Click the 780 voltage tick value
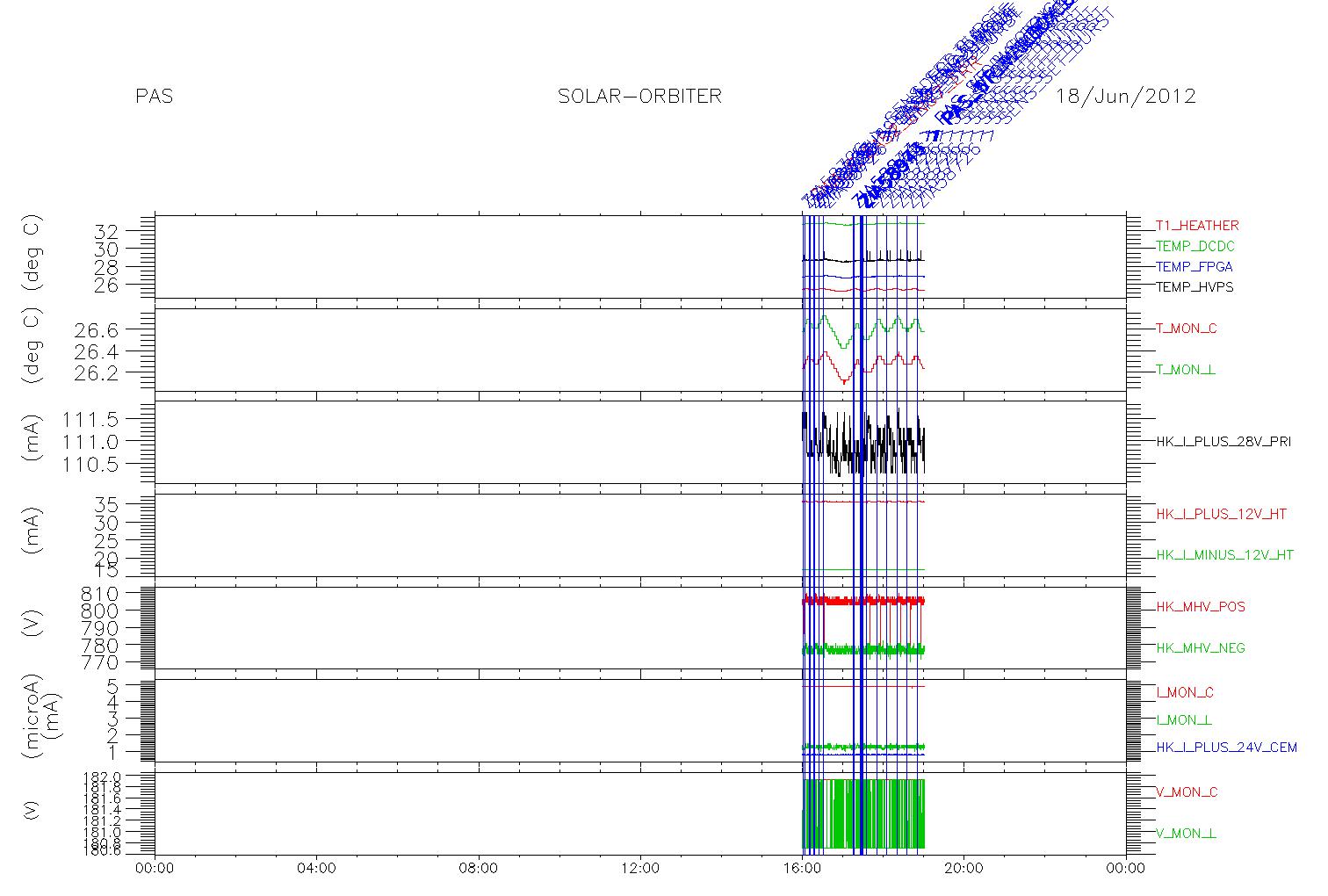Viewport: 1328px width, 896px height. click(100, 646)
